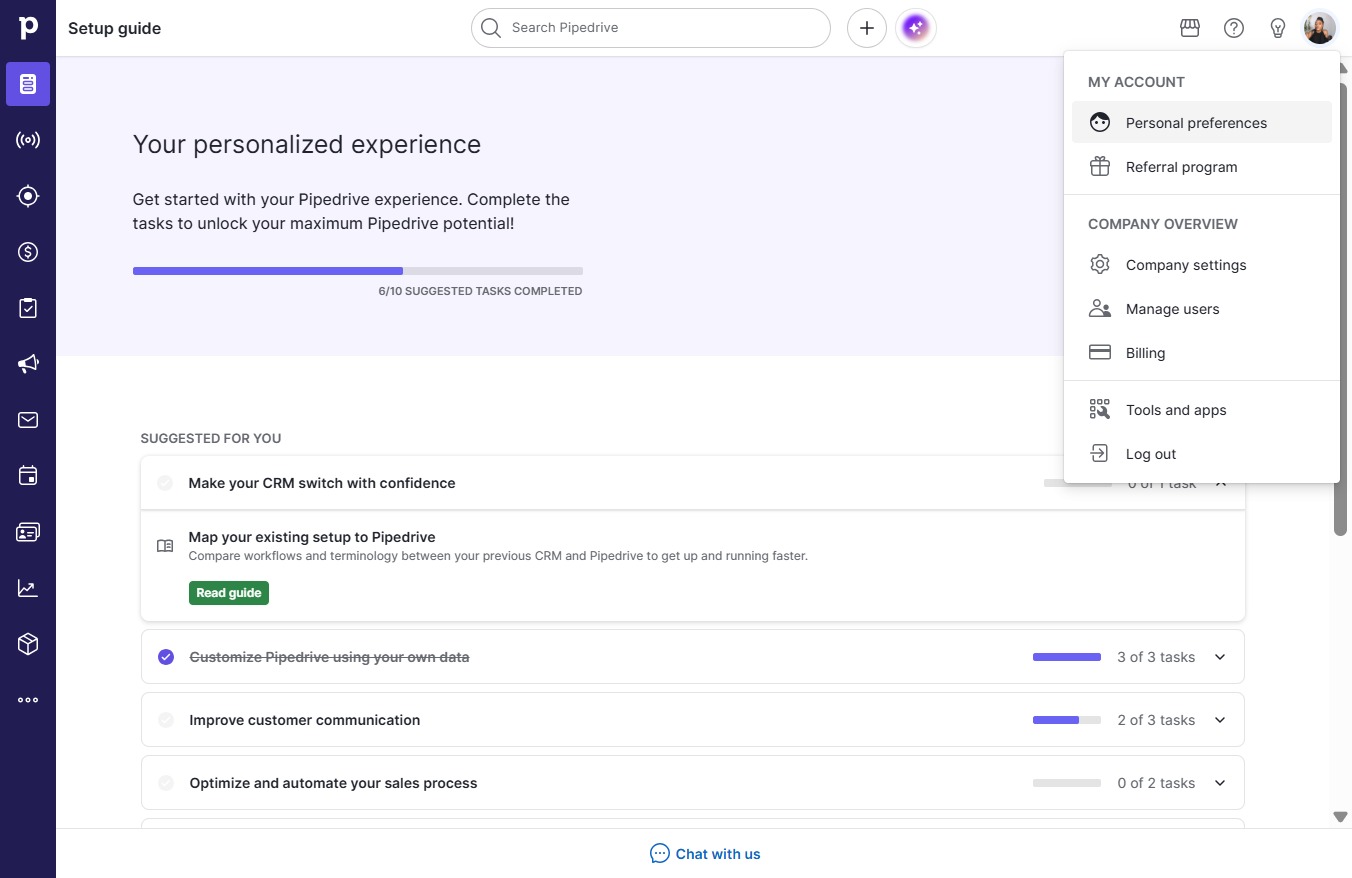Screen dimensions: 1352x878
Task: Expand Improve customer communication chevron
Action: tap(1220, 720)
